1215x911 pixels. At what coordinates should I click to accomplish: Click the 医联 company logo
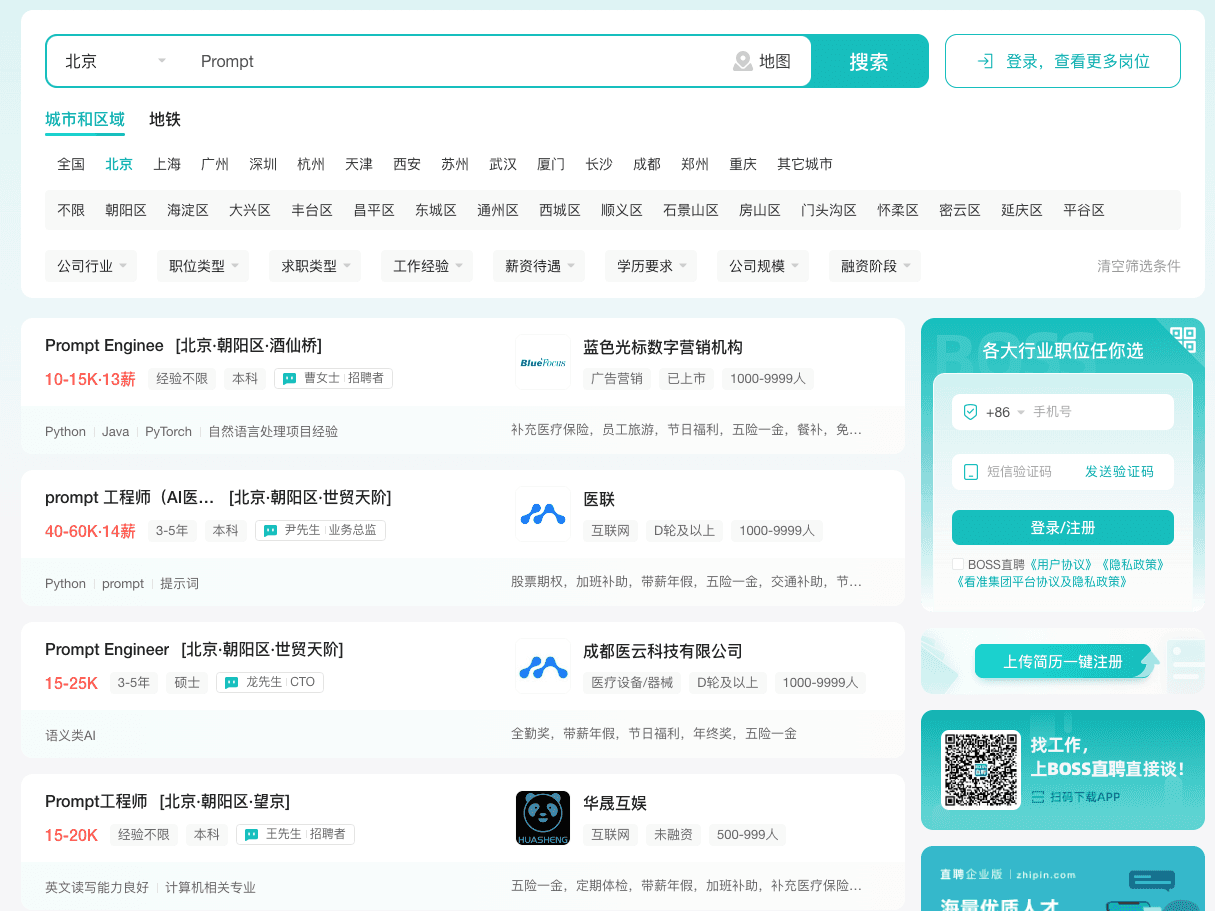coord(542,514)
